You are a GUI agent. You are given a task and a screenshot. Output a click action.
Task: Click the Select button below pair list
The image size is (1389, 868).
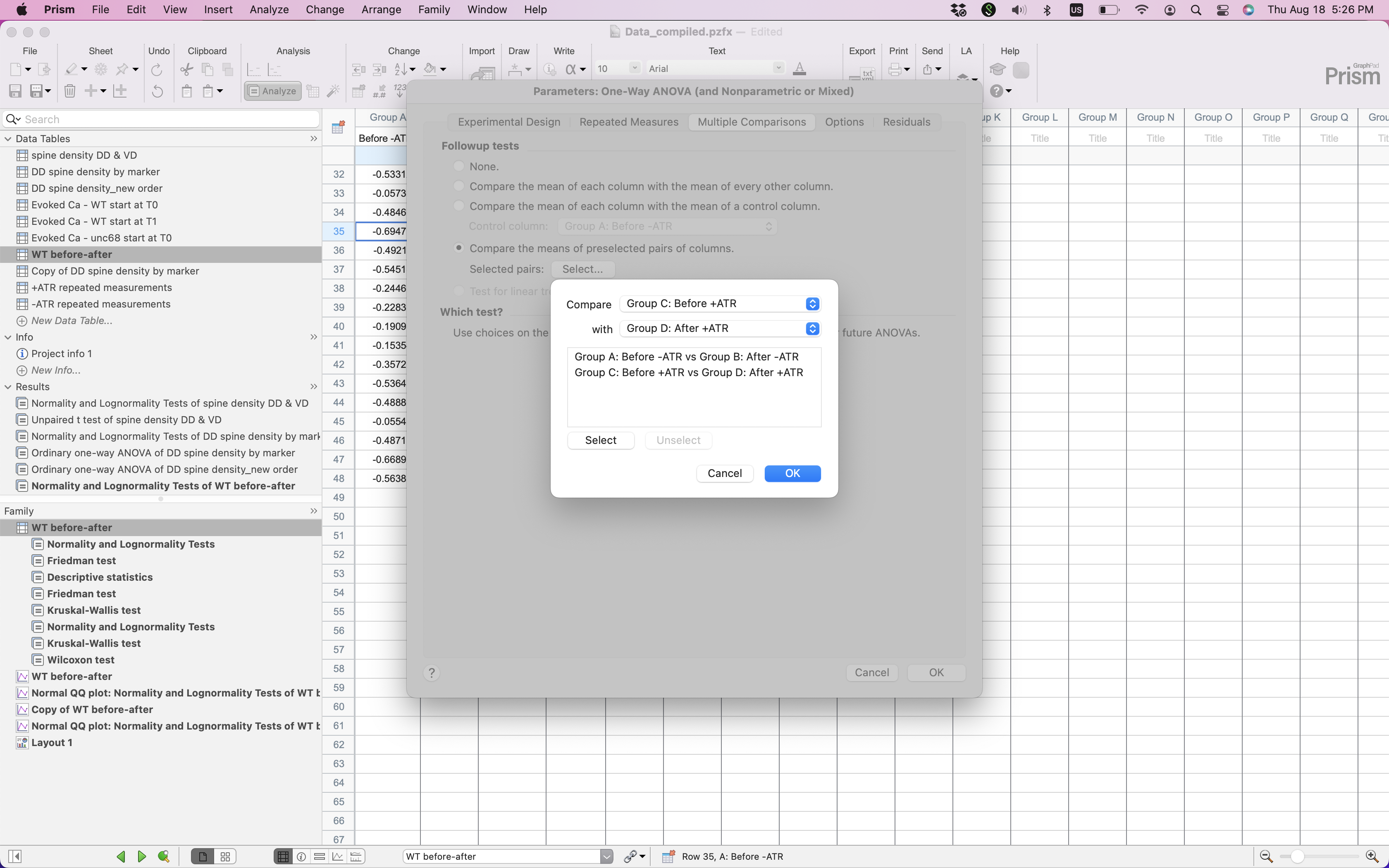tap(600, 440)
